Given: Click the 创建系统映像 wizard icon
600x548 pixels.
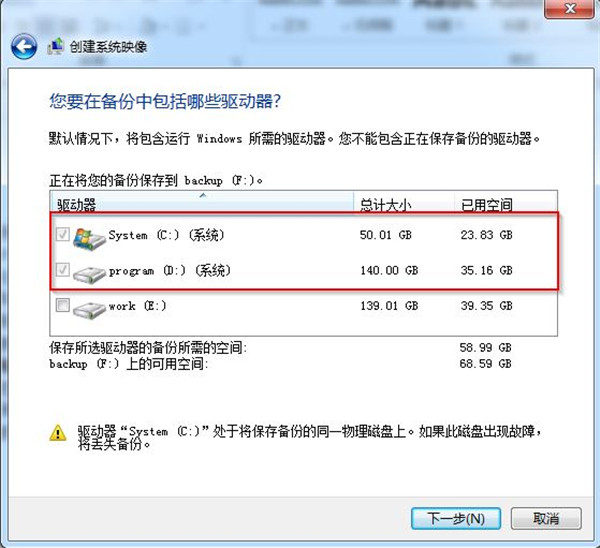Looking at the screenshot, I should pos(56,46).
